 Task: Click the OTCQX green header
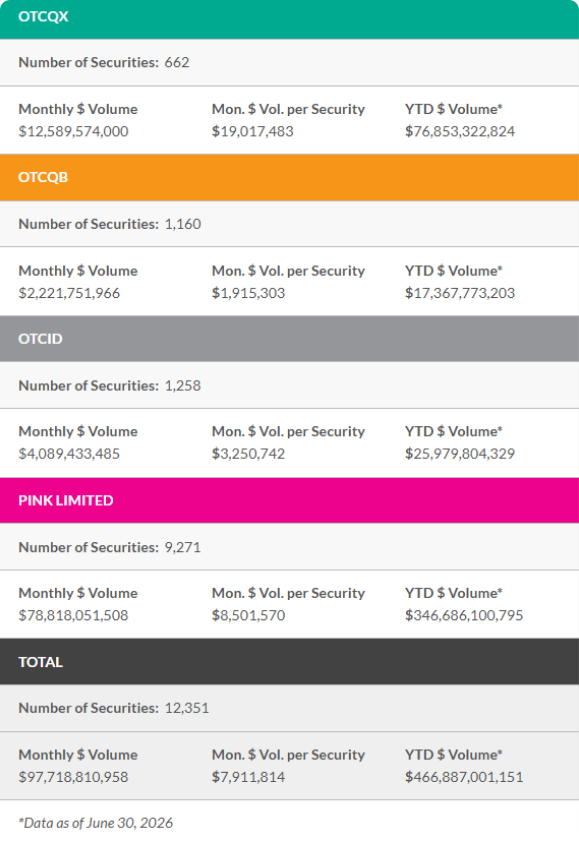pos(290,19)
